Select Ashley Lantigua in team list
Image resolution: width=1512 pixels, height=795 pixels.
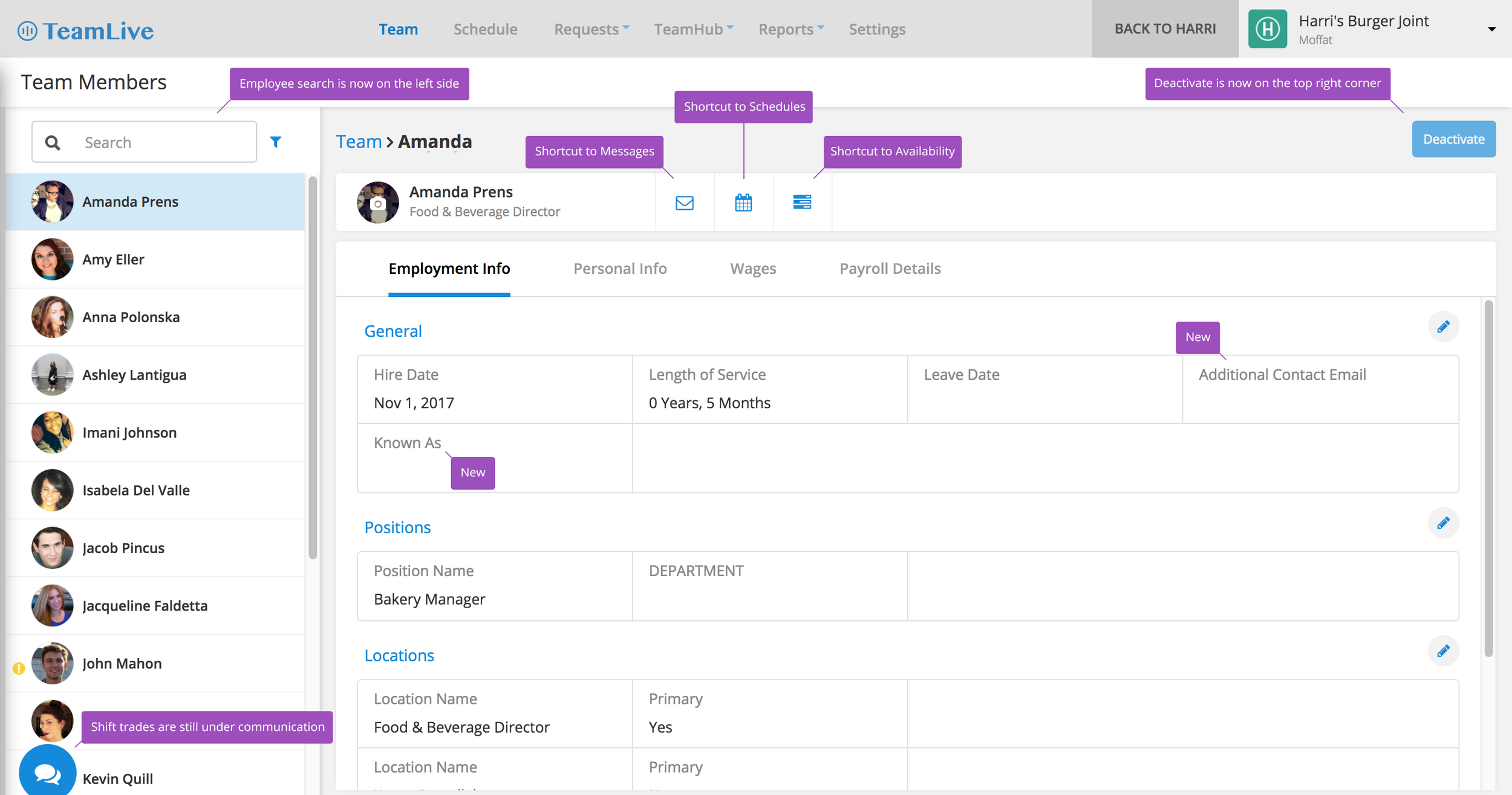[x=155, y=375]
